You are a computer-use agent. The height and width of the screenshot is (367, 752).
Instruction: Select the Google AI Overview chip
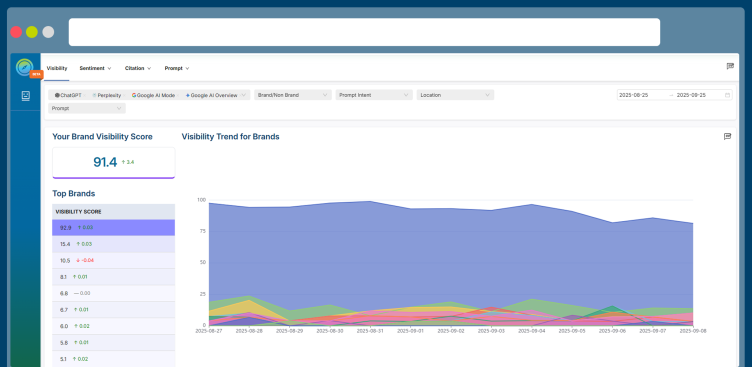click(x=212, y=95)
